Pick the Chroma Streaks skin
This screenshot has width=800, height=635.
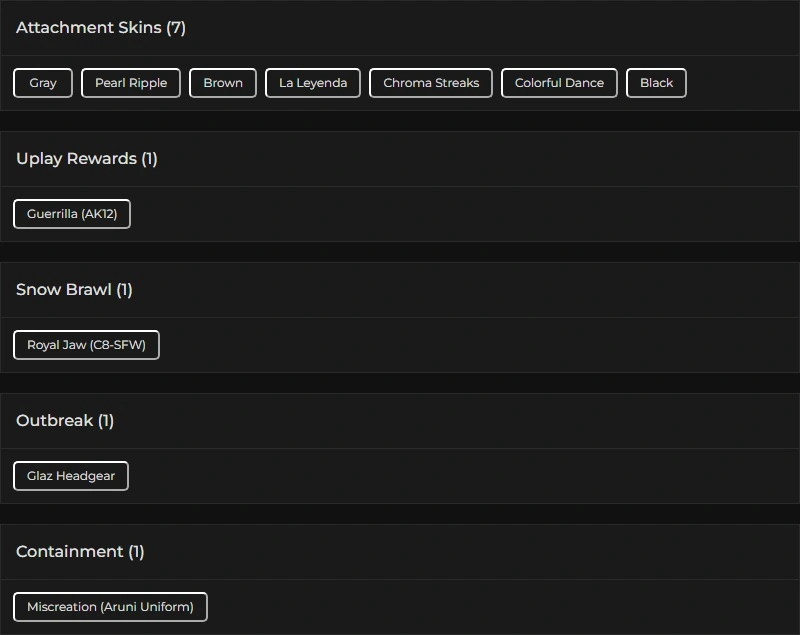tap(431, 83)
